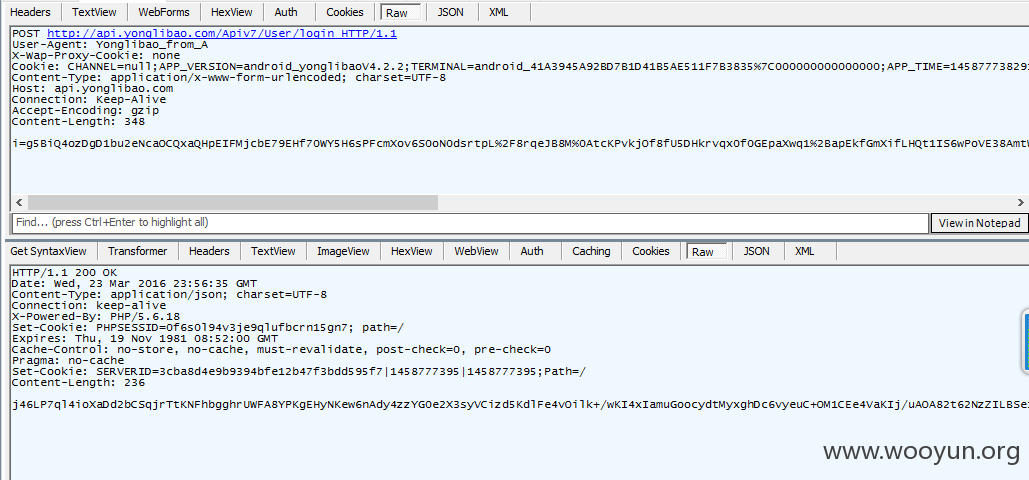Open the request WebForms tab
This screenshot has height=480, width=1029.
164,12
